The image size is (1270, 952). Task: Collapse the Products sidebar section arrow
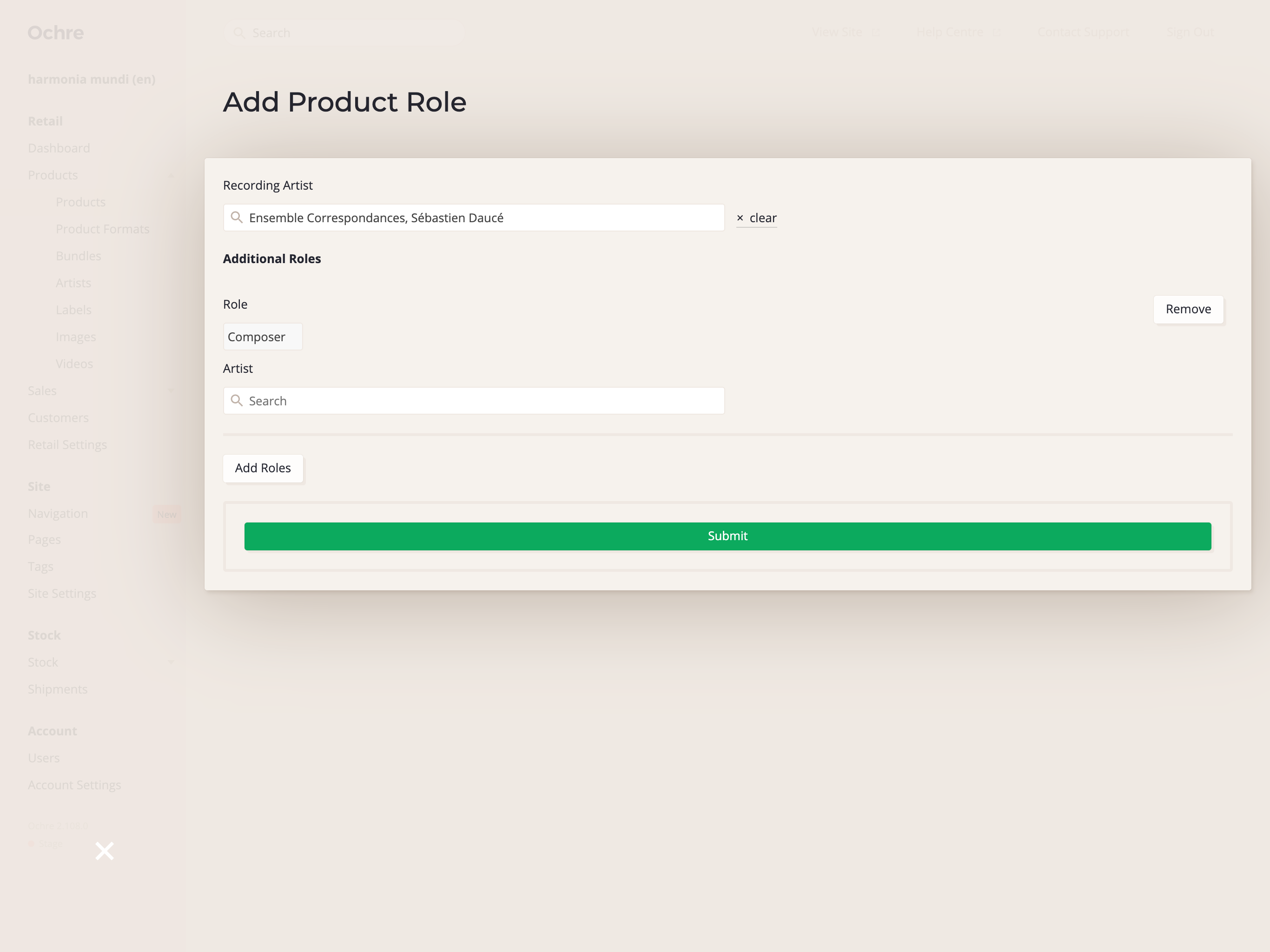[171, 176]
